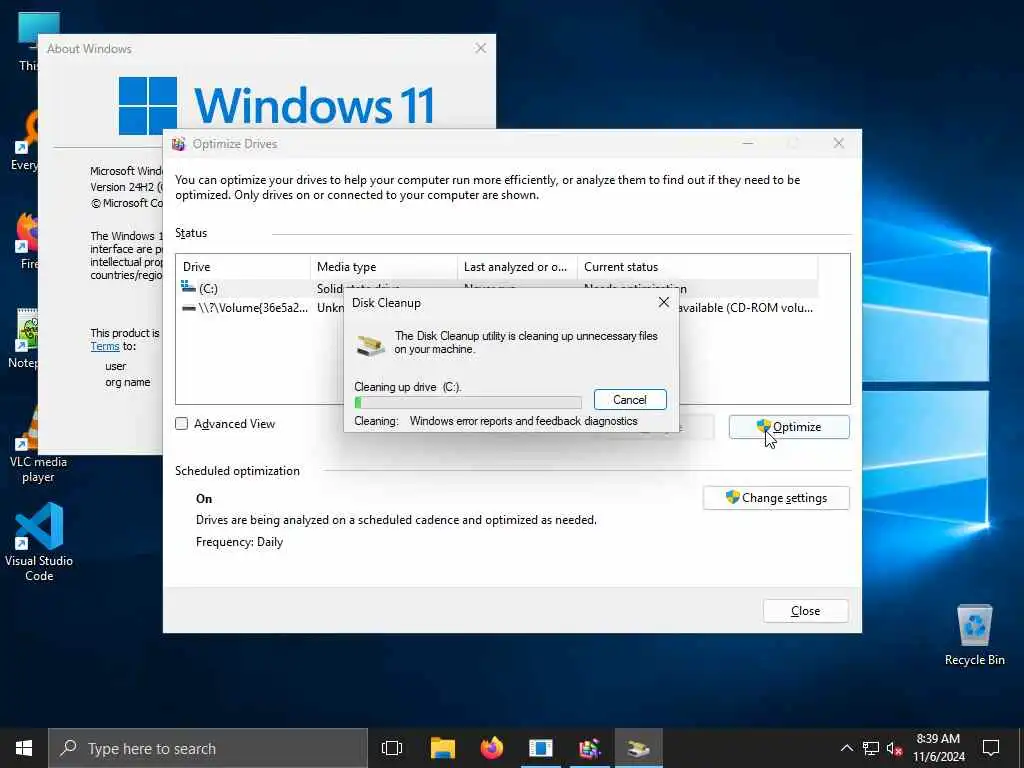The width and height of the screenshot is (1024, 768).
Task: Close the Optimize Drives window
Action: 839,143
